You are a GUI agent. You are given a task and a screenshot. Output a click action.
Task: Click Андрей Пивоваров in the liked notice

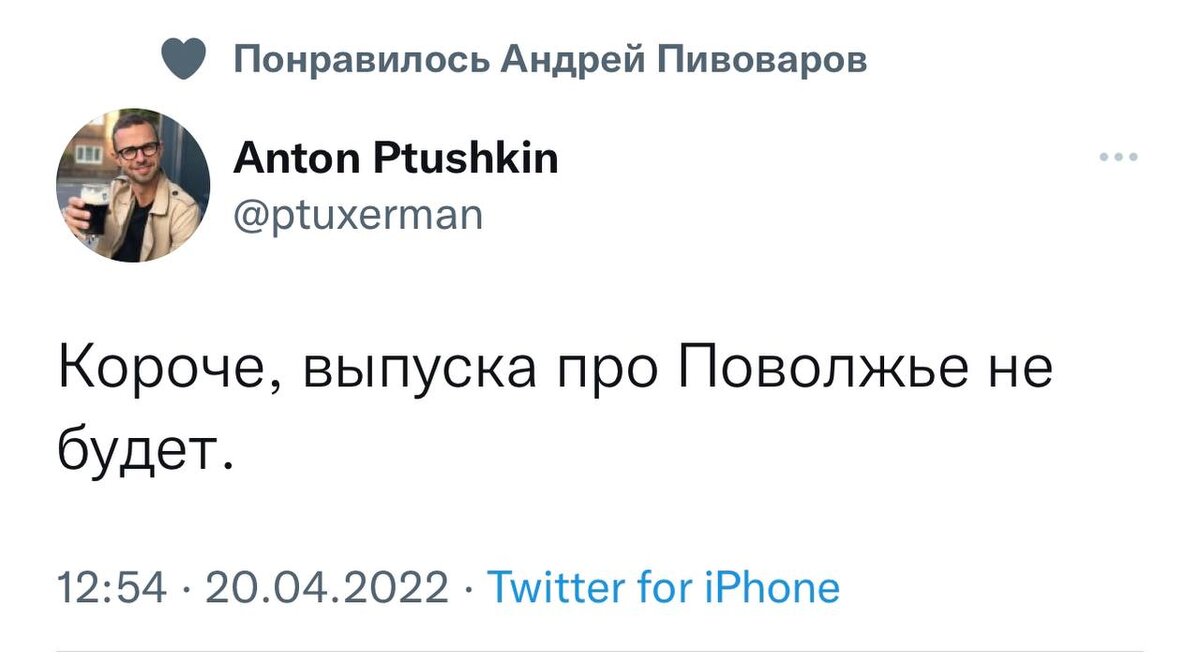point(684,62)
